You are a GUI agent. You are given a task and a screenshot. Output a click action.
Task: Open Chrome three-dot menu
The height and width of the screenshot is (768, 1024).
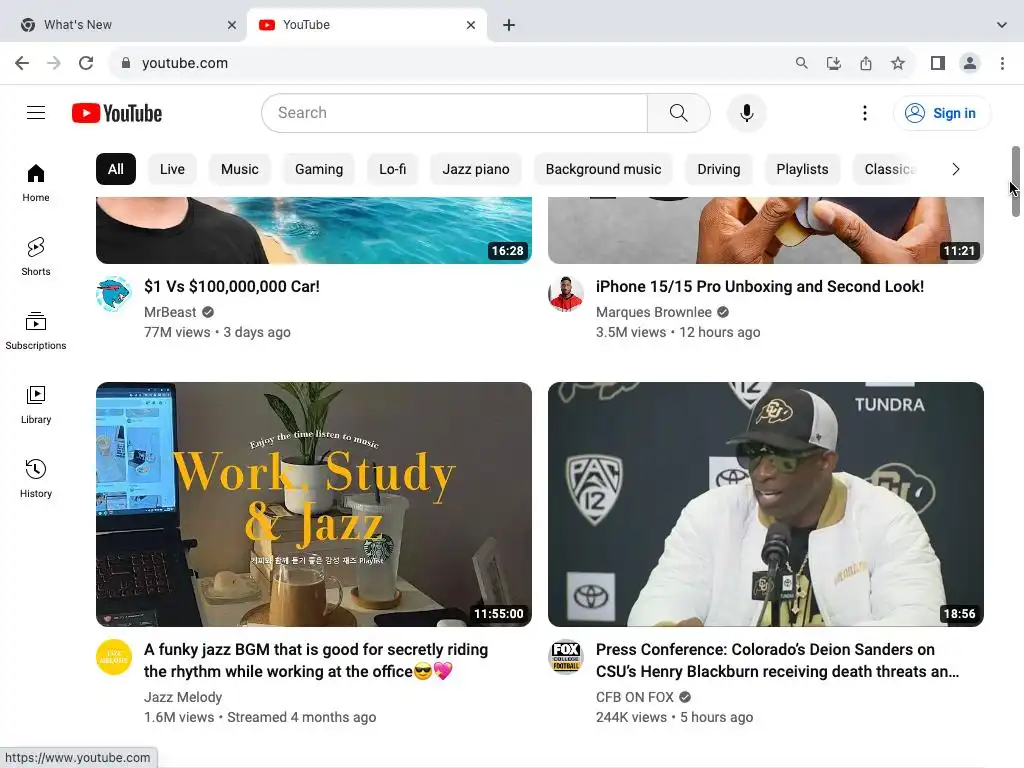pyautogui.click(x=1002, y=63)
